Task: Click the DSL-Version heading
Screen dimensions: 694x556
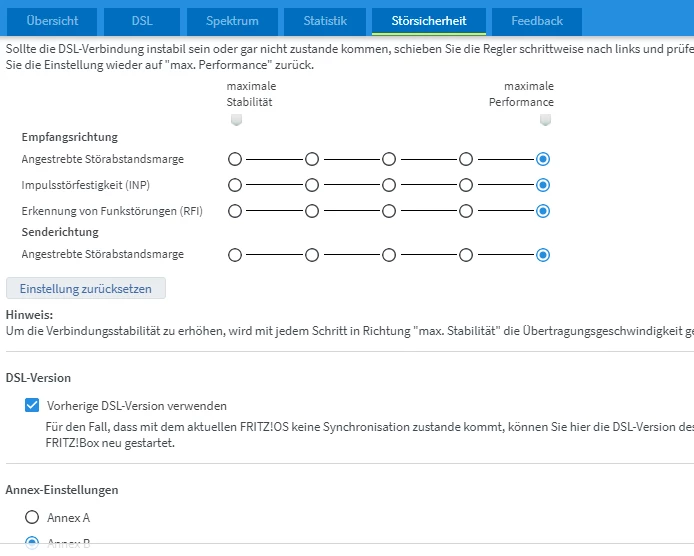Action: (x=38, y=378)
